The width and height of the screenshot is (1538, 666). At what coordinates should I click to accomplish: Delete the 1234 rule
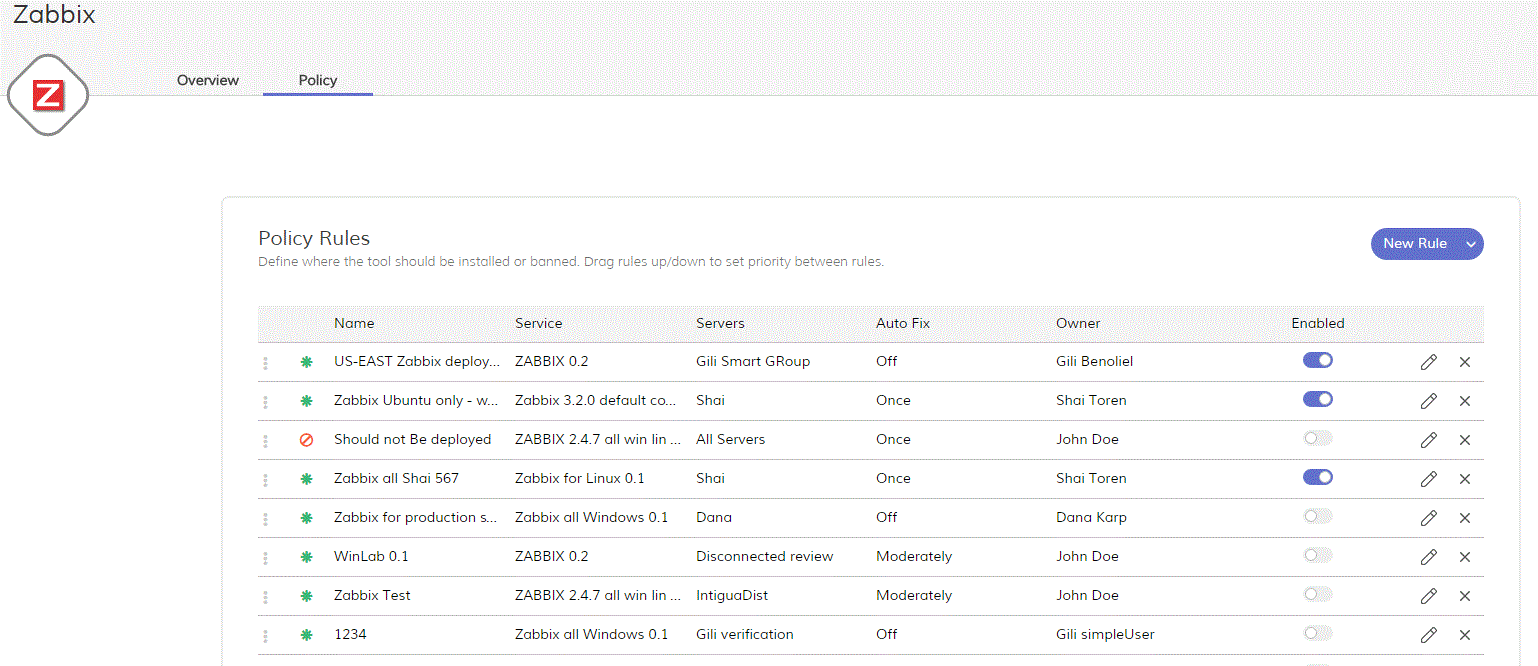pos(1465,635)
